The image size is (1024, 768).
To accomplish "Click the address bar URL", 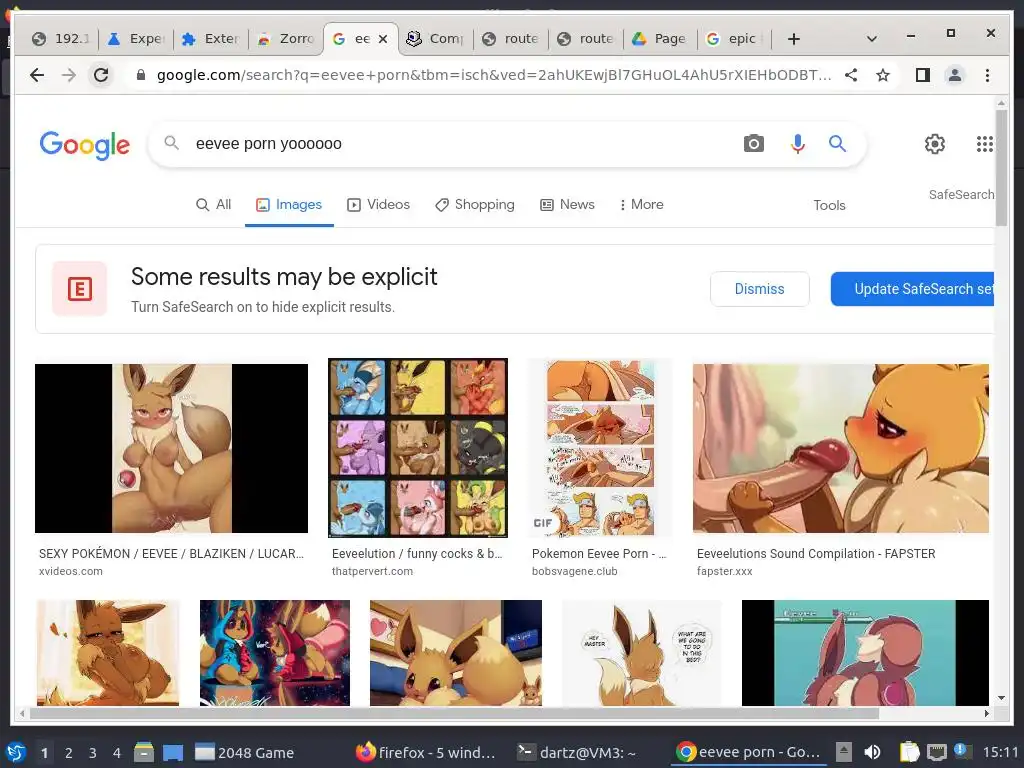I will point(494,75).
